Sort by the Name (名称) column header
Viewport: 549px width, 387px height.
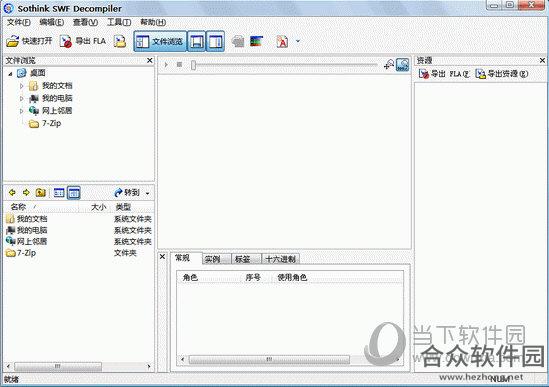[x=41, y=207]
